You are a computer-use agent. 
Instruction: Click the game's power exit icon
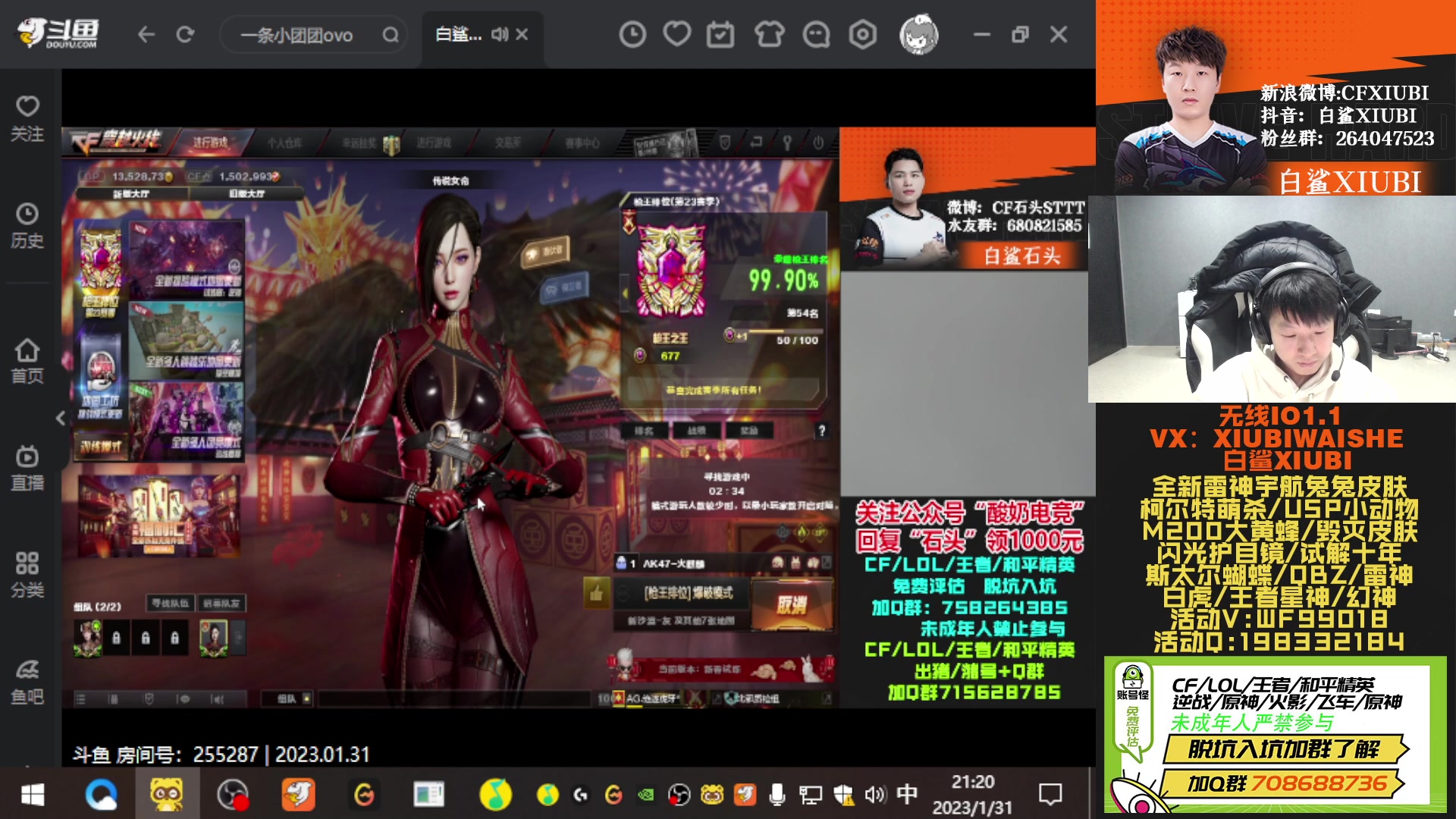(x=818, y=143)
